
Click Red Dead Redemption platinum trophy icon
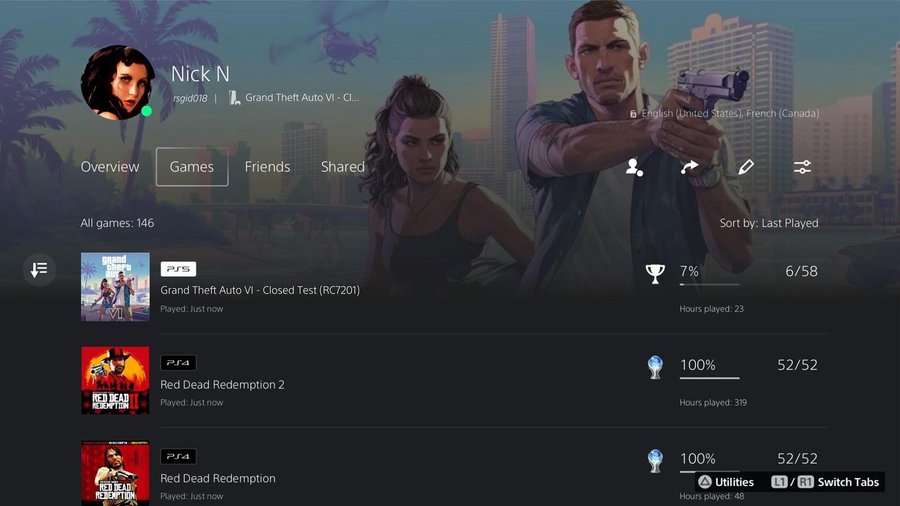click(x=655, y=461)
